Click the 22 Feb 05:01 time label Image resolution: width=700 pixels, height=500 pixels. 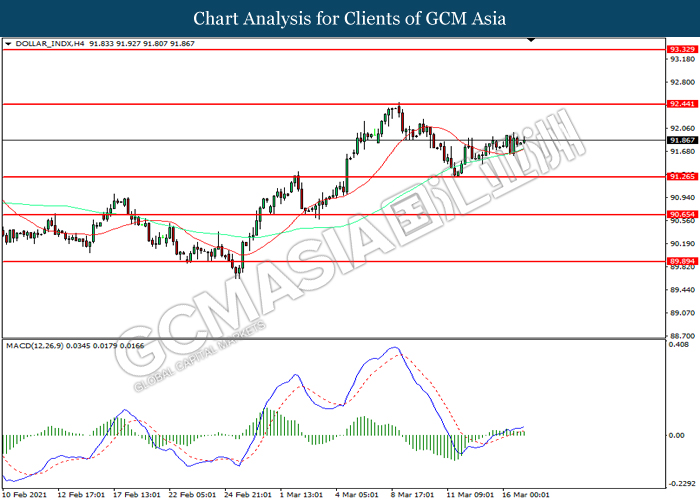(x=192, y=495)
